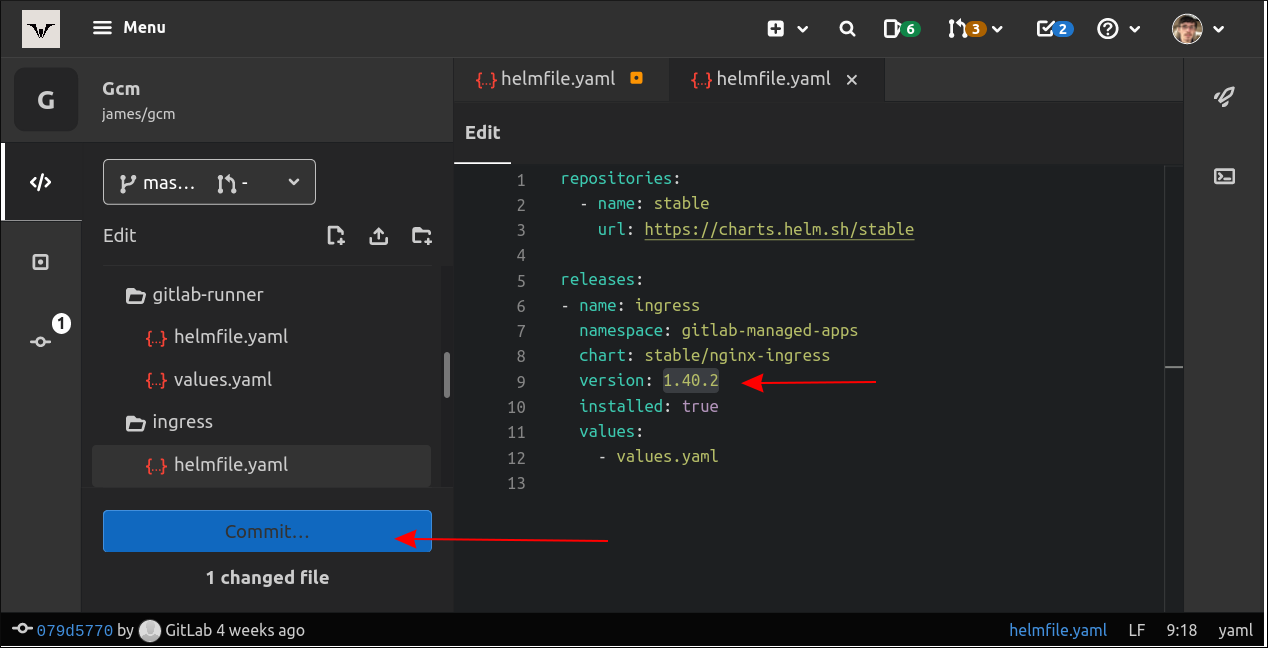
Task: Create a new file in the tree
Action: (x=336, y=236)
